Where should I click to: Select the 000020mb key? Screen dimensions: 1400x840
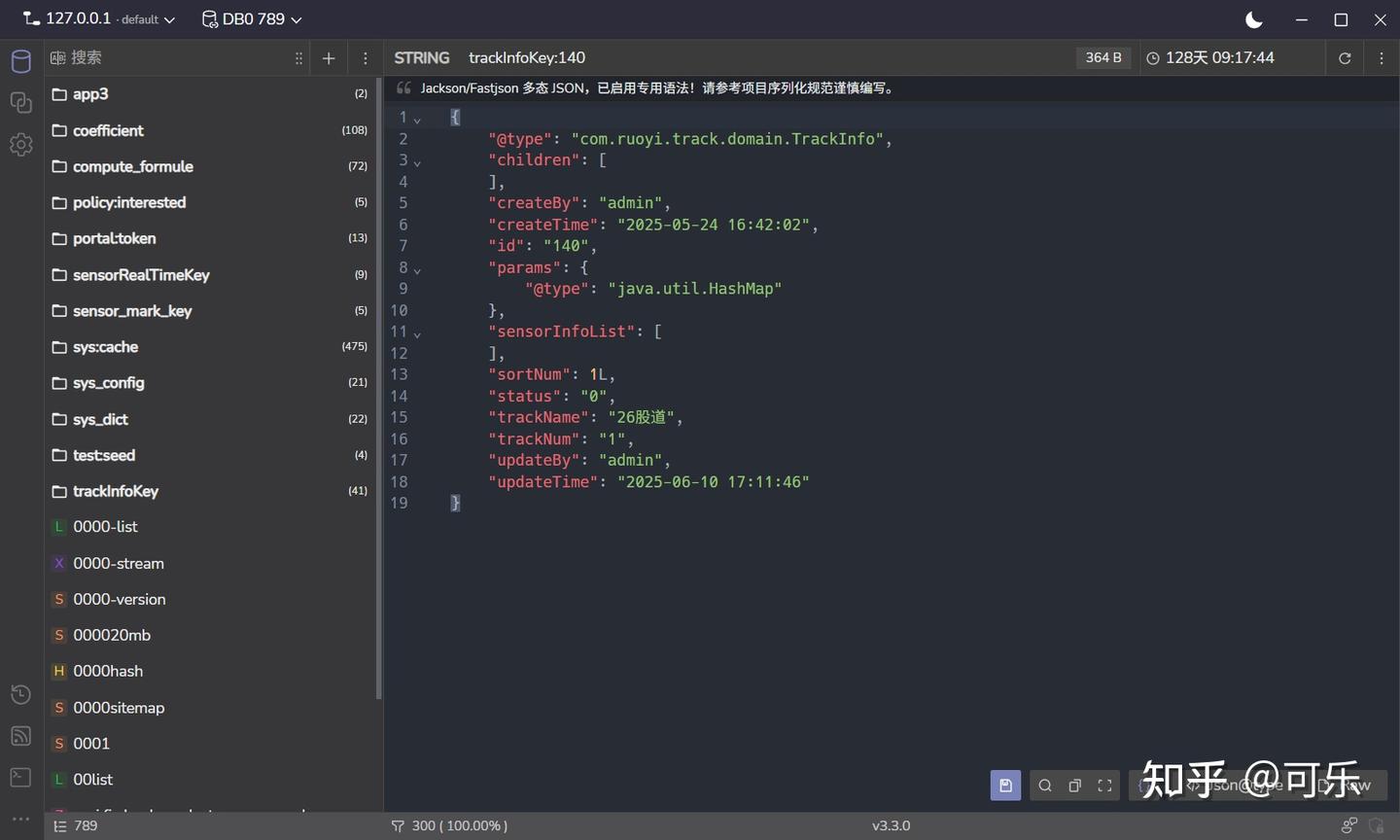coord(210,635)
